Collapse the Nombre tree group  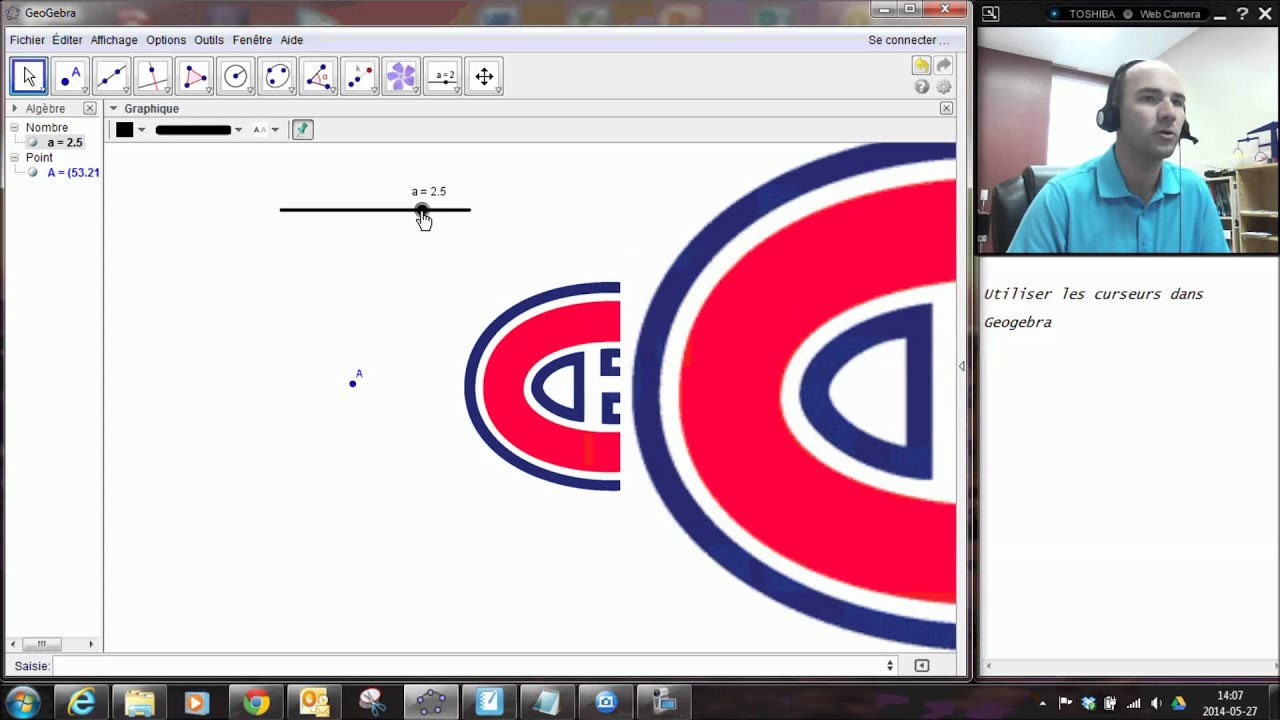(15, 128)
